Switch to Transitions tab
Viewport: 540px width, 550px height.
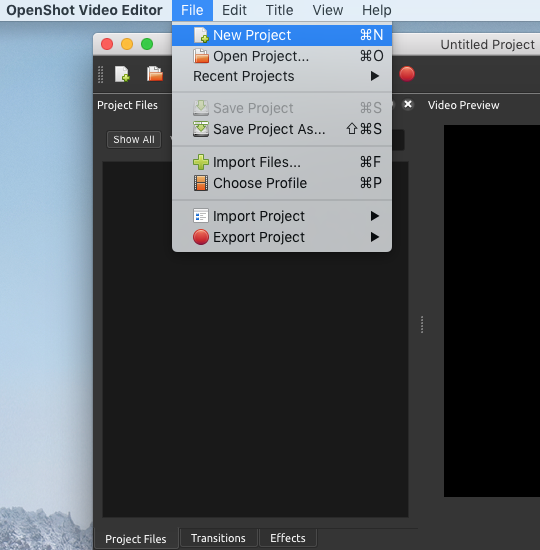point(218,538)
